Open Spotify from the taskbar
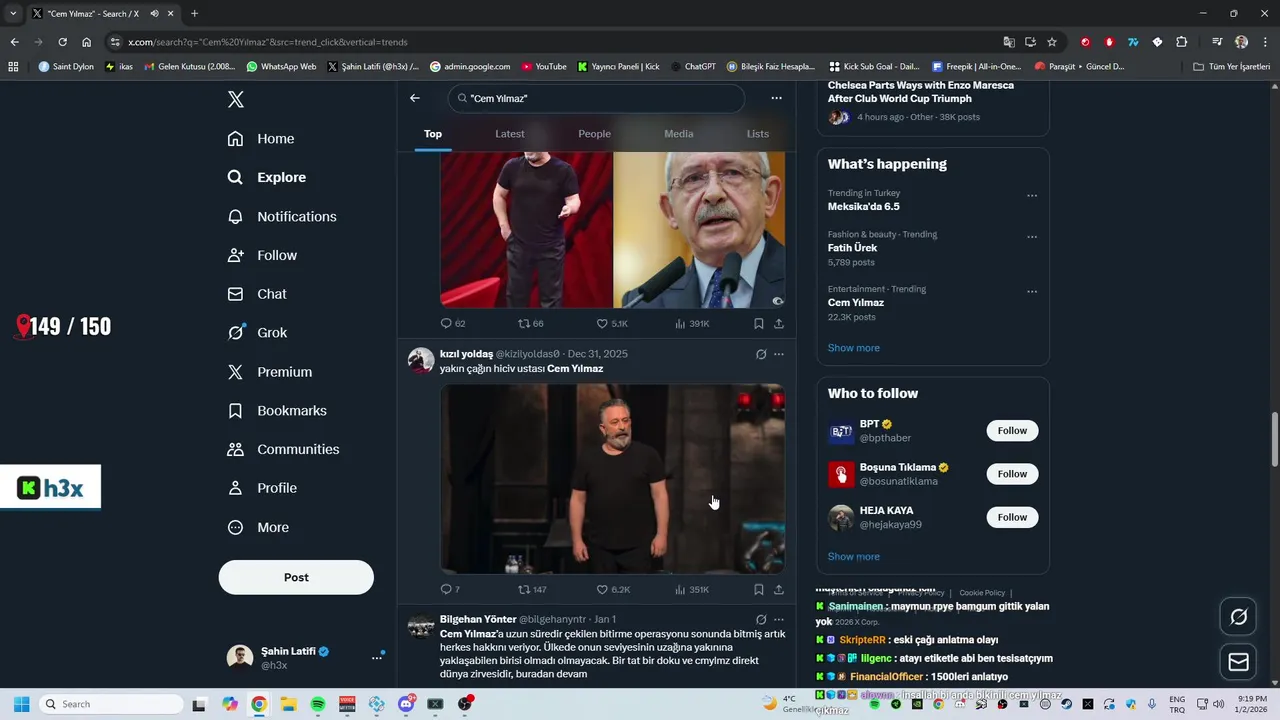Image resolution: width=1280 pixels, height=720 pixels. (318, 704)
